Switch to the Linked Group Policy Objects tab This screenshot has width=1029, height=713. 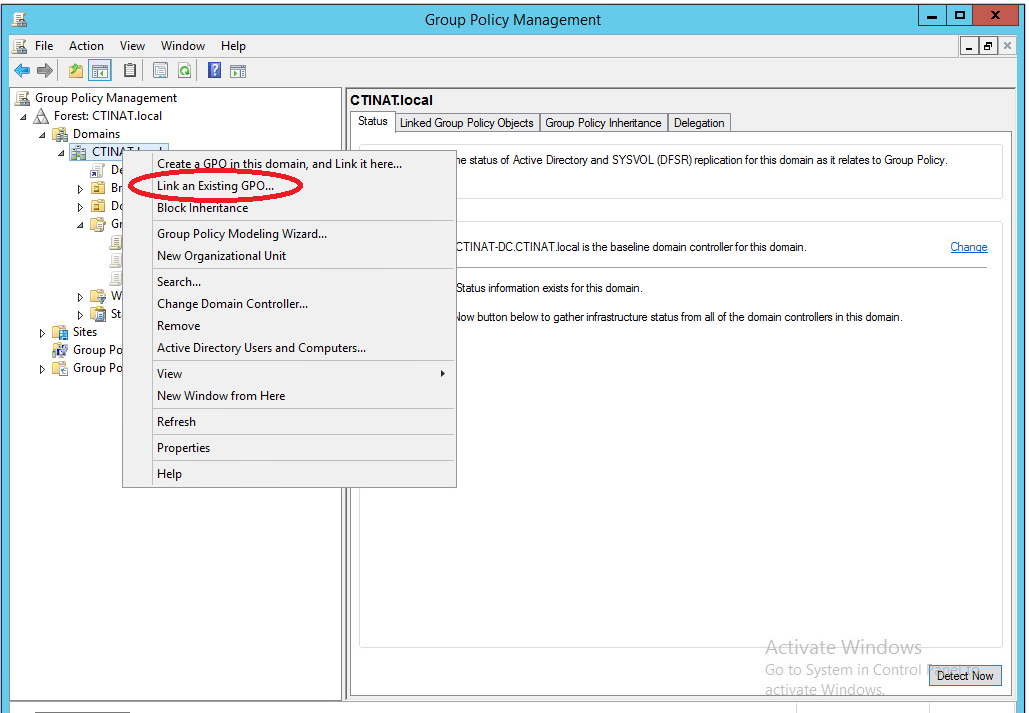tap(466, 122)
